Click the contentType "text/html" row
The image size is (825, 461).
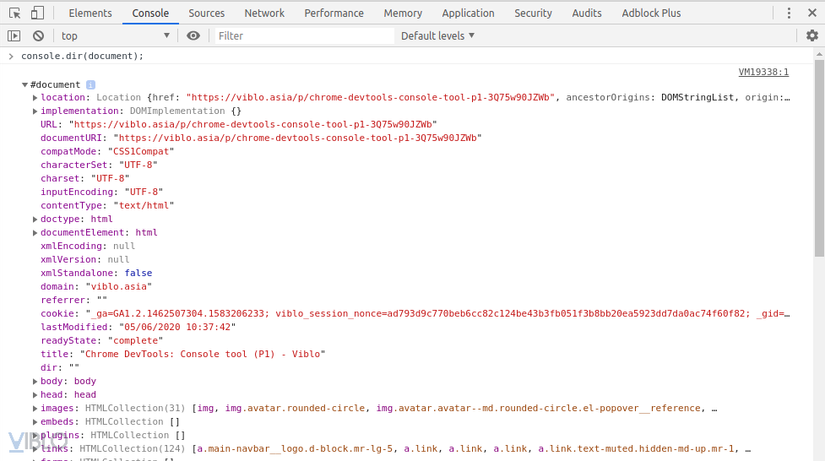coord(107,206)
